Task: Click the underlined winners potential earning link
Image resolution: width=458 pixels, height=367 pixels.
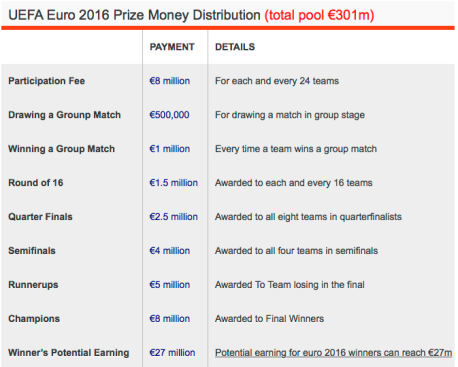Action: (333, 353)
